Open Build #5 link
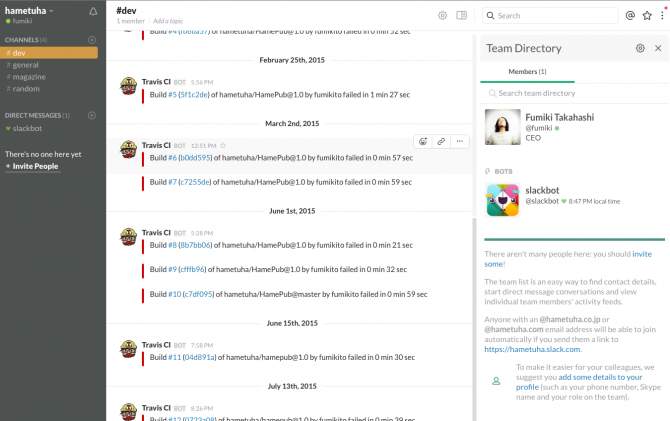The image size is (670, 421). (x=172, y=95)
